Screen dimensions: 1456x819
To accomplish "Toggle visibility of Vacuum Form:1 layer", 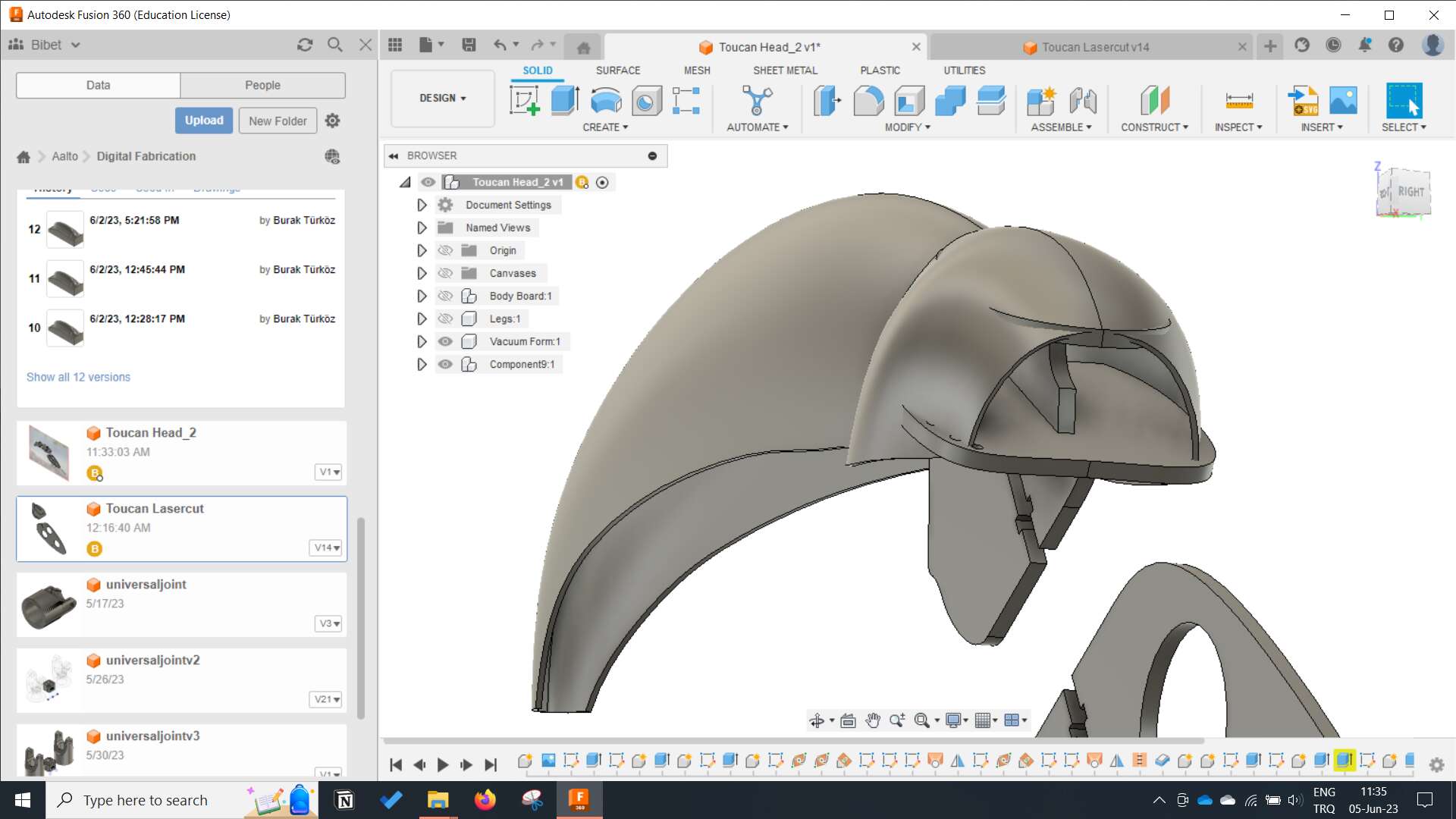I will pos(445,341).
